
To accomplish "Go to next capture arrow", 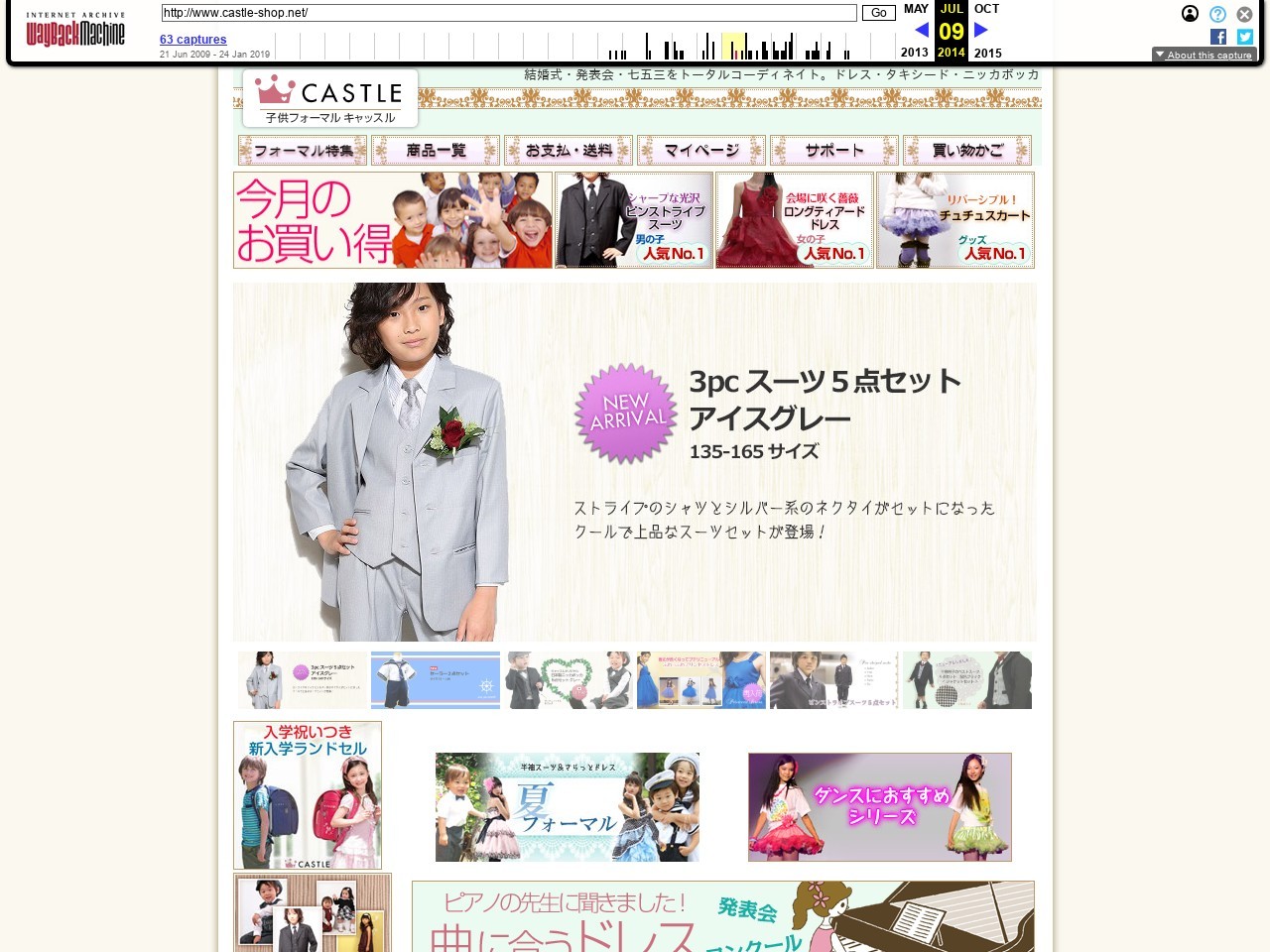I will tap(981, 30).
